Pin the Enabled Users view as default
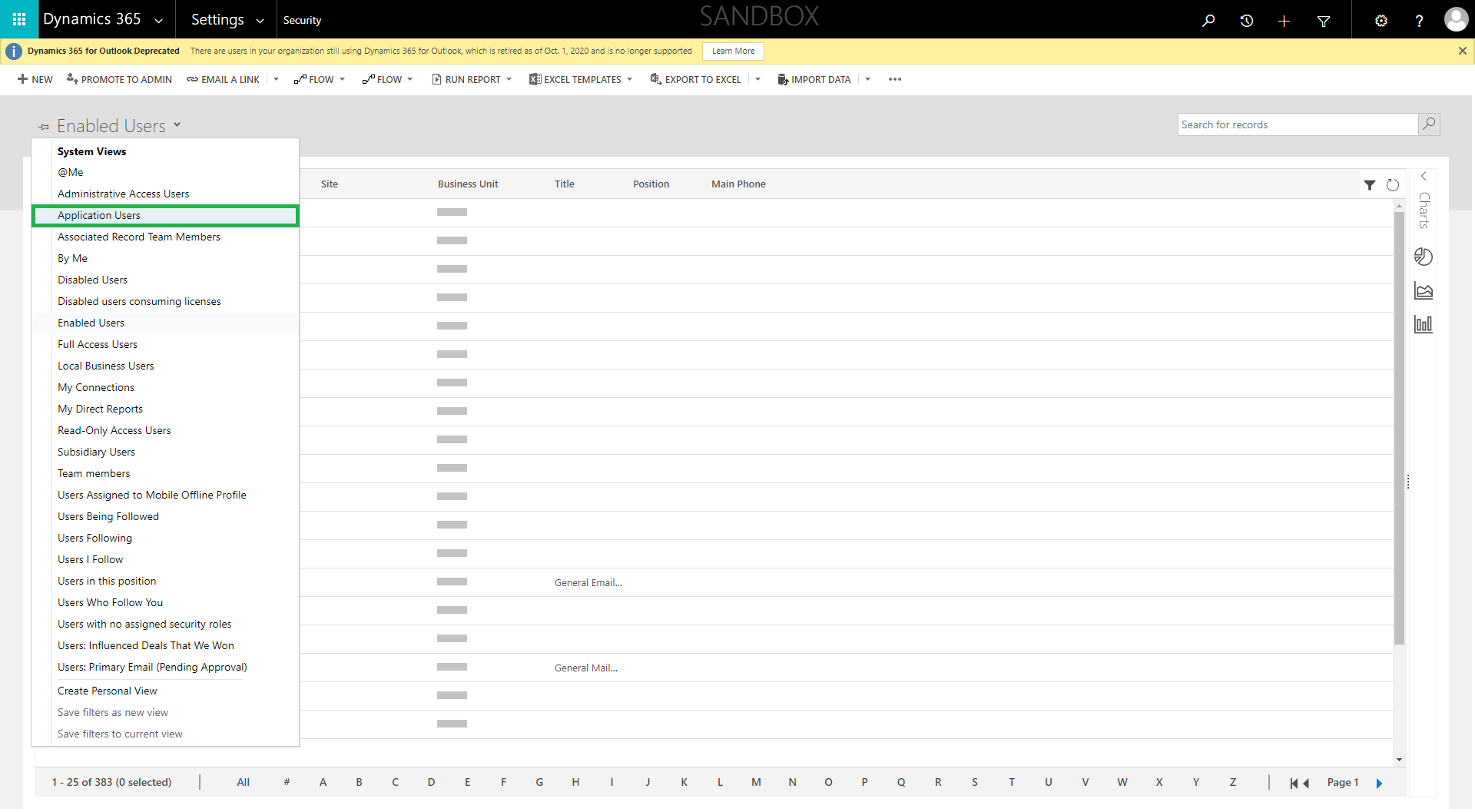 [x=44, y=127]
